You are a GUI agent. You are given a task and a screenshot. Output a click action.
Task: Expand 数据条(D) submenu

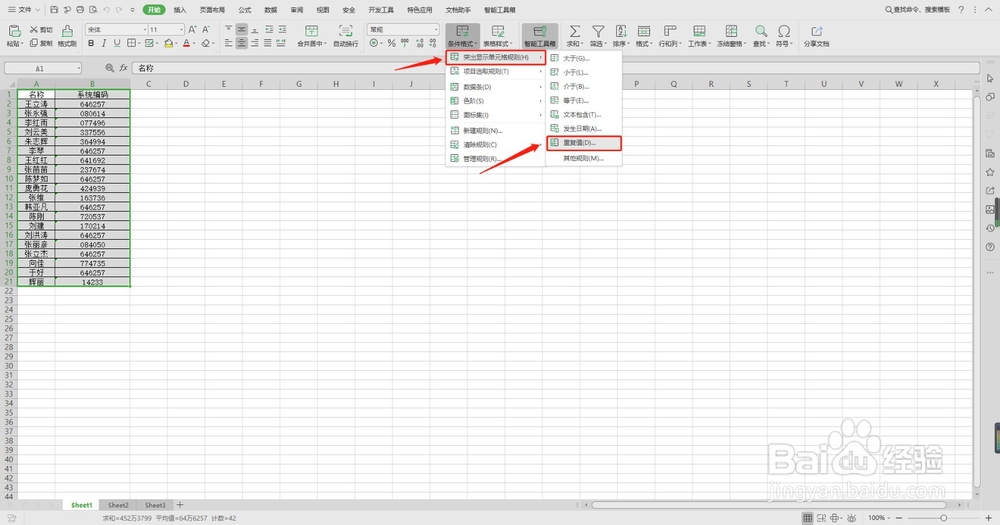point(496,87)
